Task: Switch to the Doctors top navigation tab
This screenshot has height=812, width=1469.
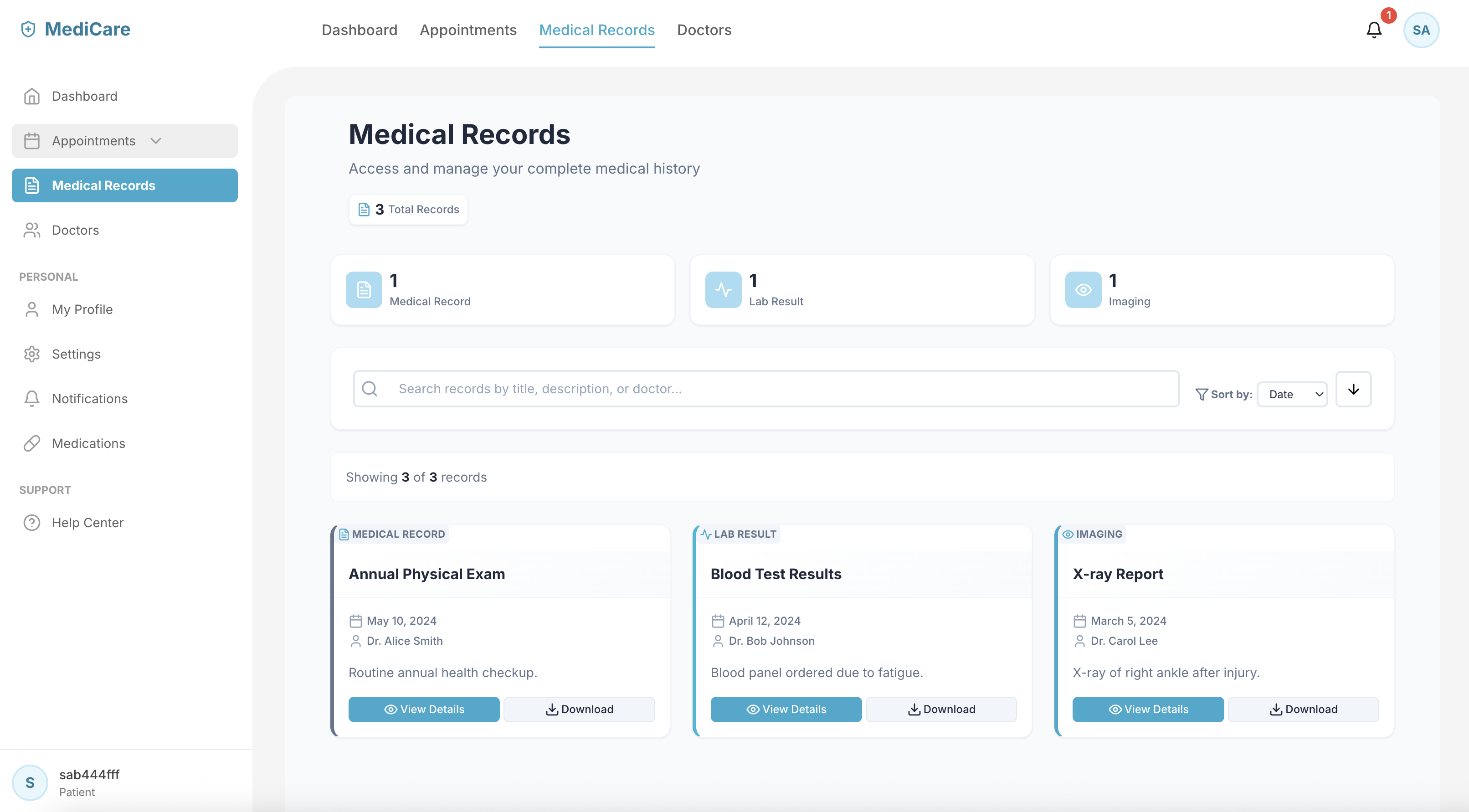Action: (x=704, y=30)
